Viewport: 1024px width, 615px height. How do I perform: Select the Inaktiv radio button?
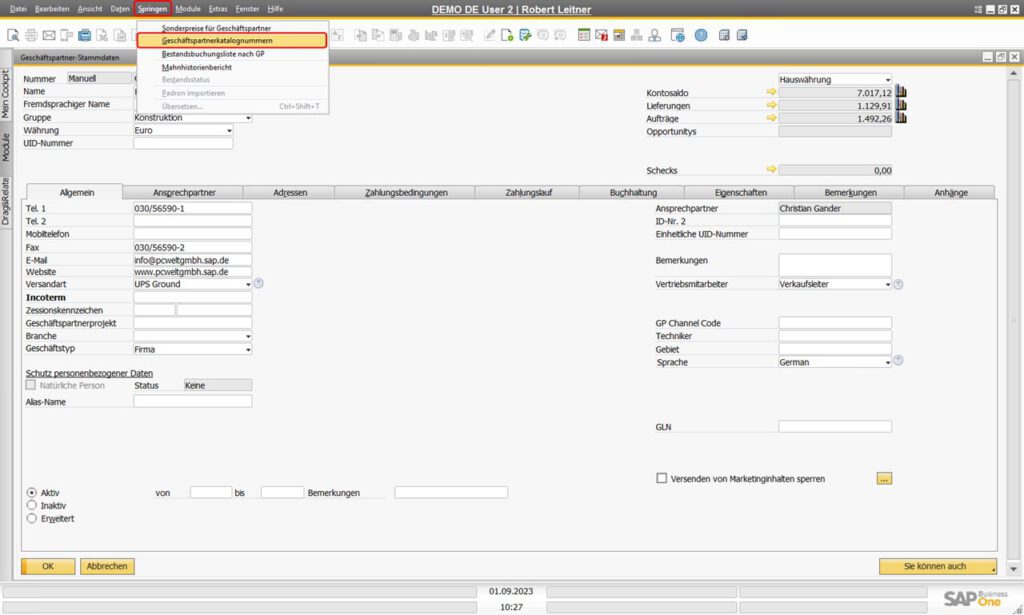coord(32,505)
